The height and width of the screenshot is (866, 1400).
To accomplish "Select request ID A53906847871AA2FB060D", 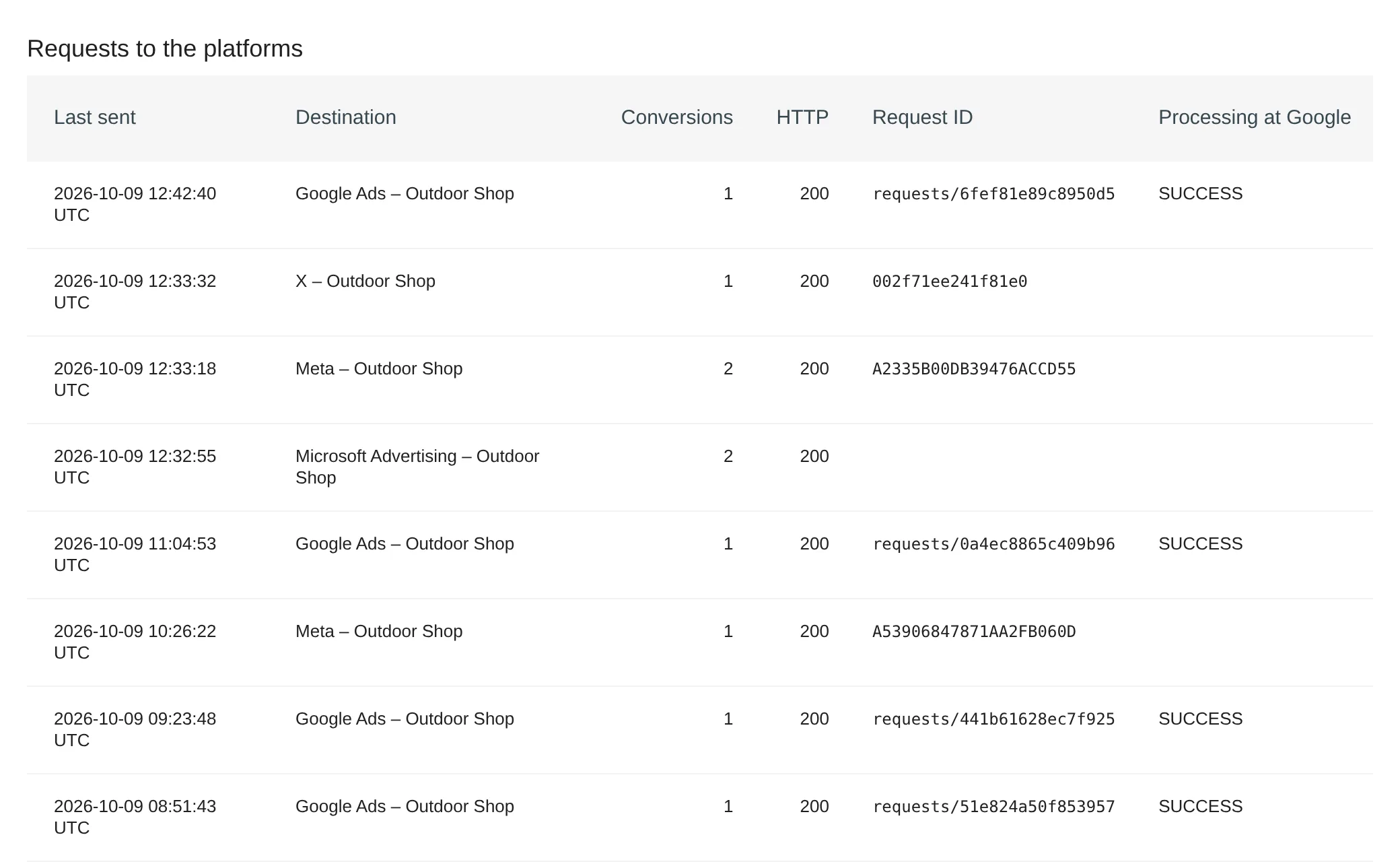I will 974,632.
